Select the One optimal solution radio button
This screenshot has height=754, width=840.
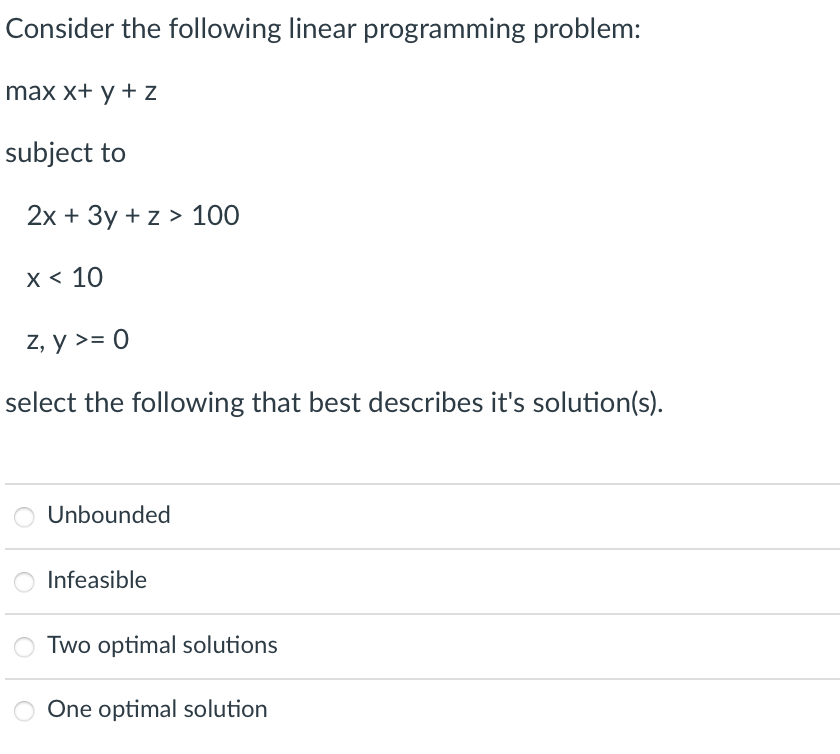[24, 710]
